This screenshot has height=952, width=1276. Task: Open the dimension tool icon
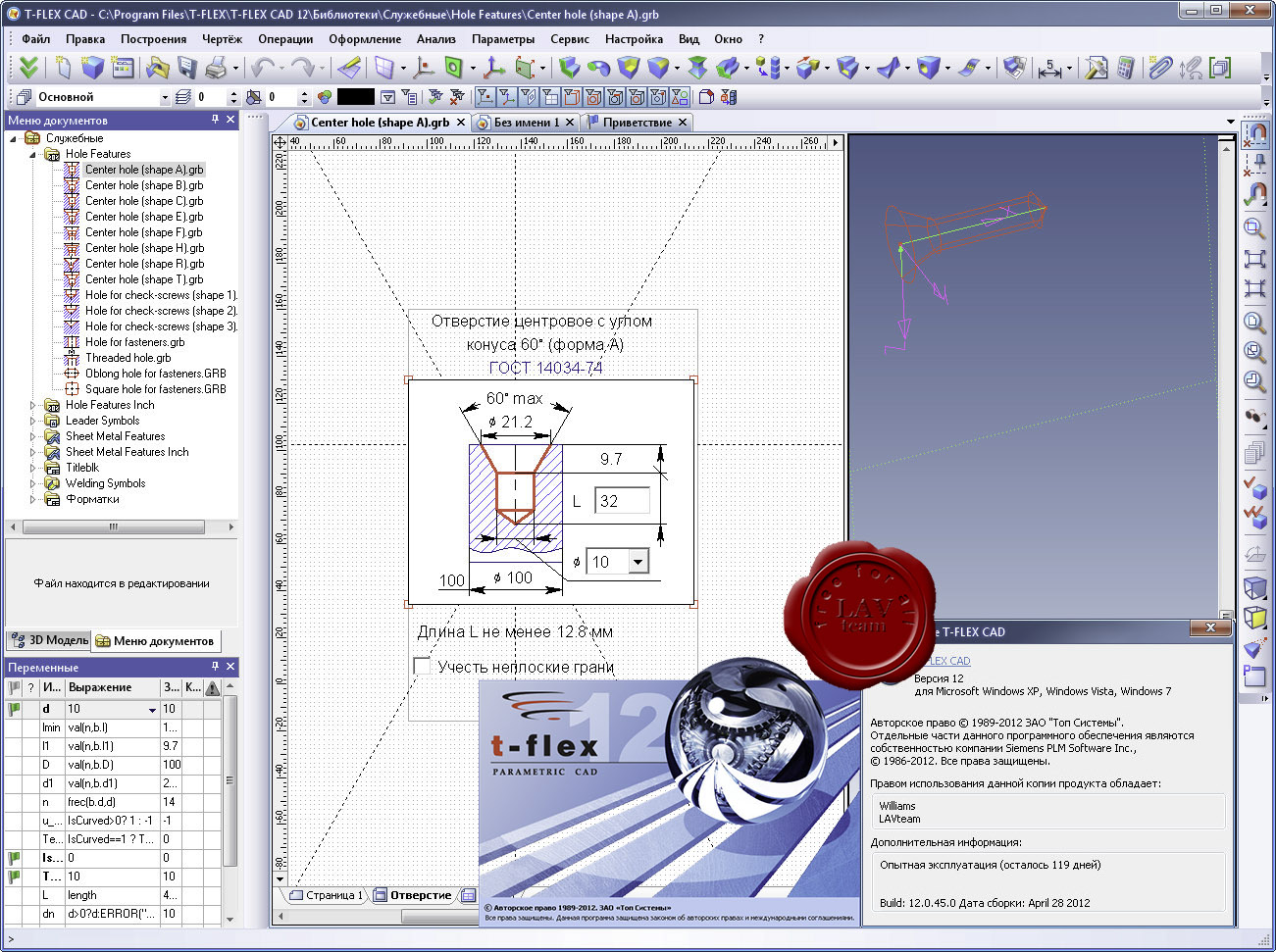[1049, 68]
